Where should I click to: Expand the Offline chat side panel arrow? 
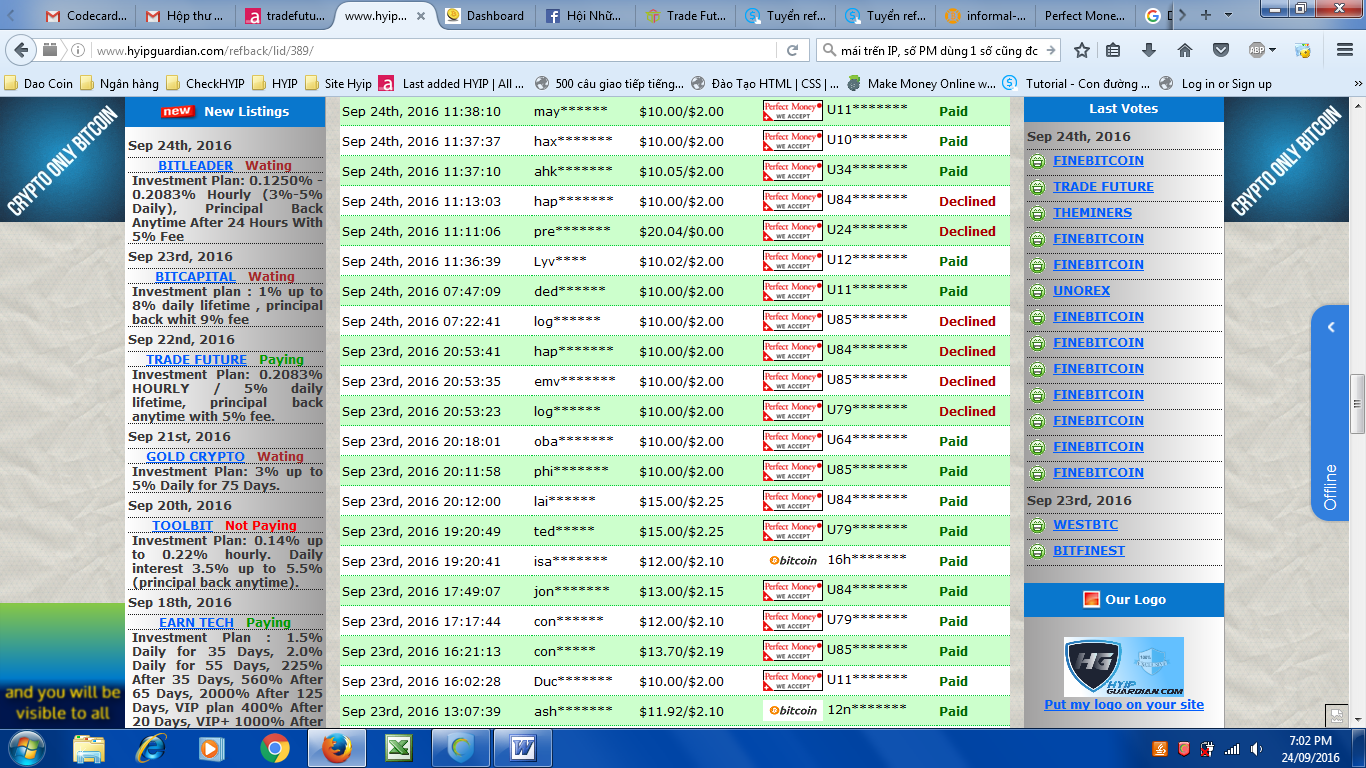(1331, 327)
